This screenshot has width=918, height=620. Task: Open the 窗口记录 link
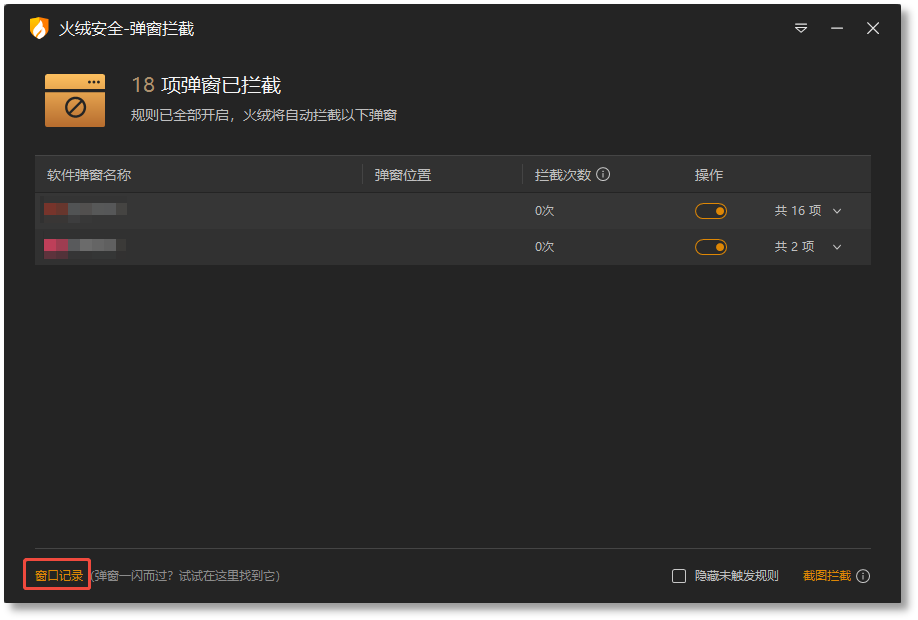[59, 576]
